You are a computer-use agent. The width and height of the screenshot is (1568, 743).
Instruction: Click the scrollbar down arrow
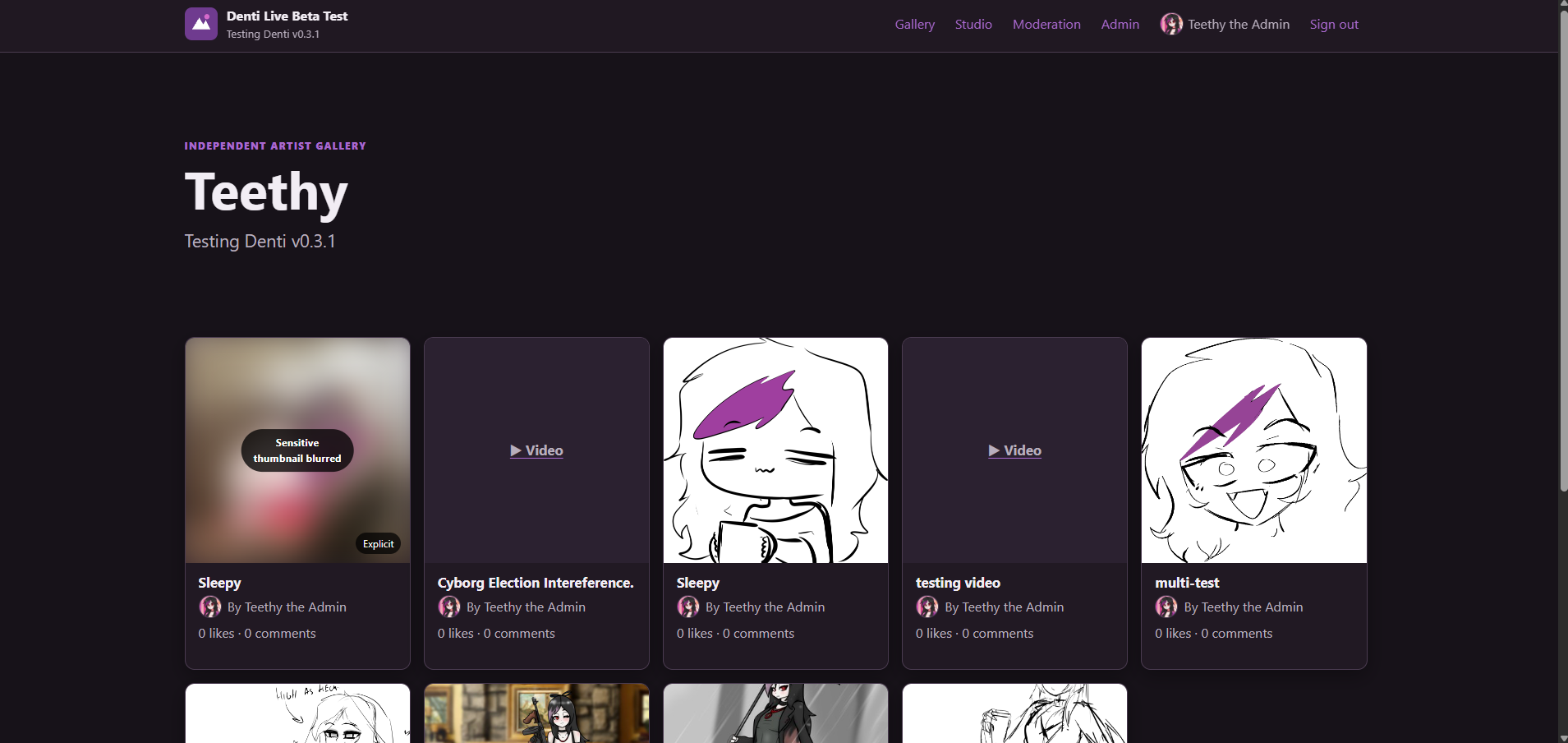click(x=1563, y=737)
